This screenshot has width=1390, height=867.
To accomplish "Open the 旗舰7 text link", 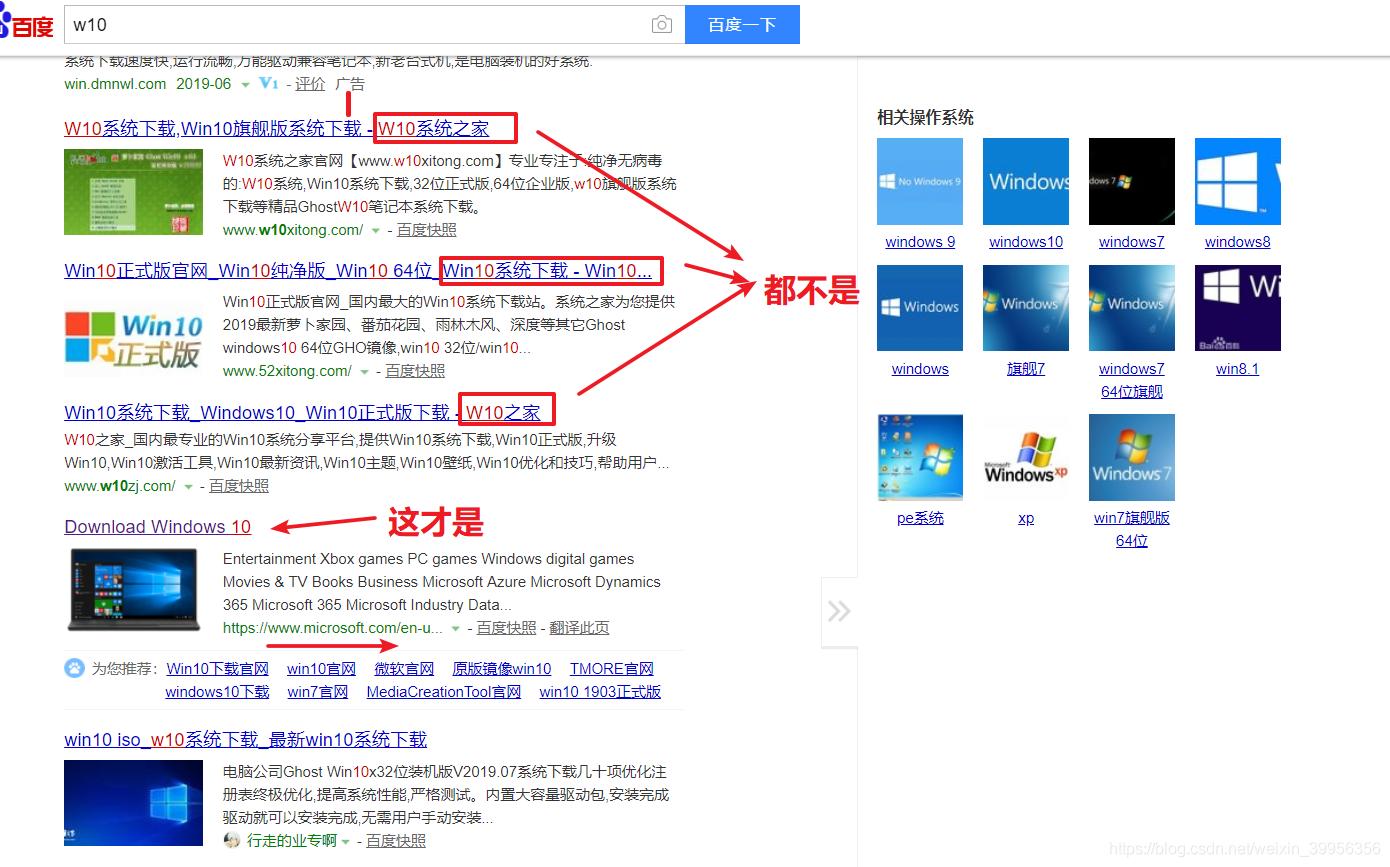I will [x=1026, y=369].
